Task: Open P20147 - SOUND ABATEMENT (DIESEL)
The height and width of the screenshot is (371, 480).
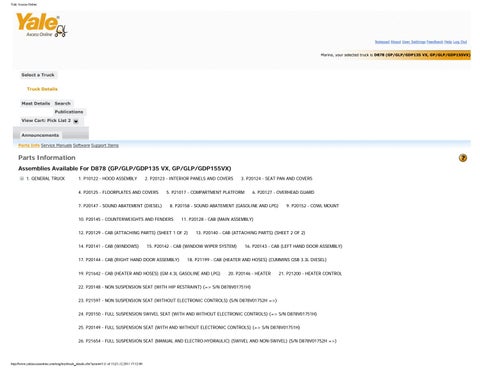Action: pyautogui.click(x=120, y=206)
